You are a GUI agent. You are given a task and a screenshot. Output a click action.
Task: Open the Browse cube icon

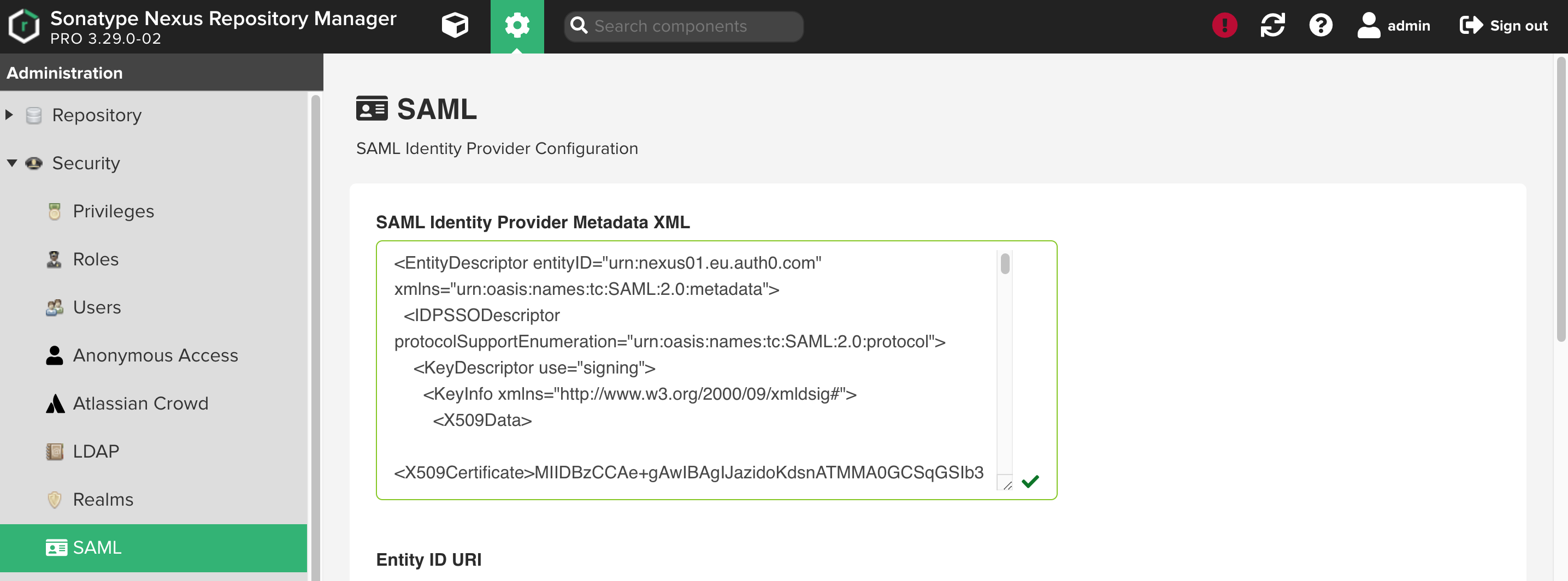[x=455, y=26]
